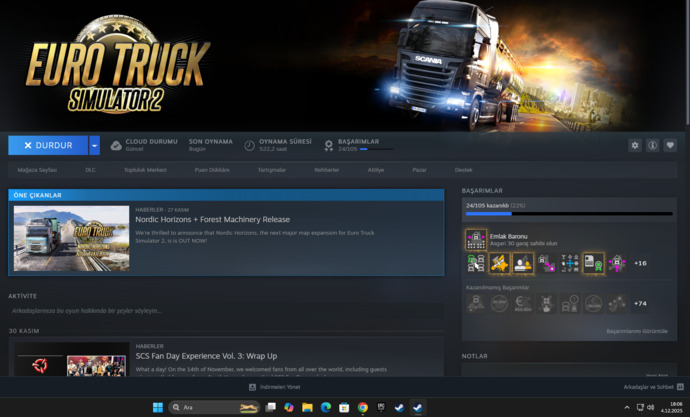Click the green trucks achievement icon
Screen dimensions: 690x417
476,263
